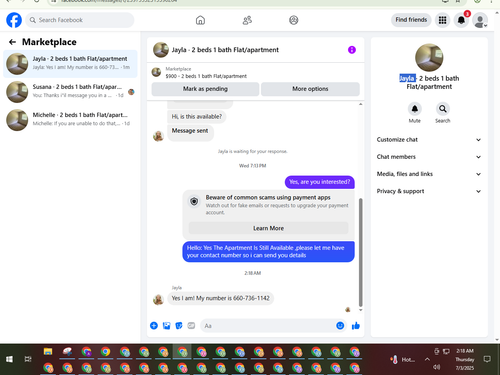This screenshot has width=500, height=375.
Task: Select the "Hi, is this available?" message
Action: [197, 117]
